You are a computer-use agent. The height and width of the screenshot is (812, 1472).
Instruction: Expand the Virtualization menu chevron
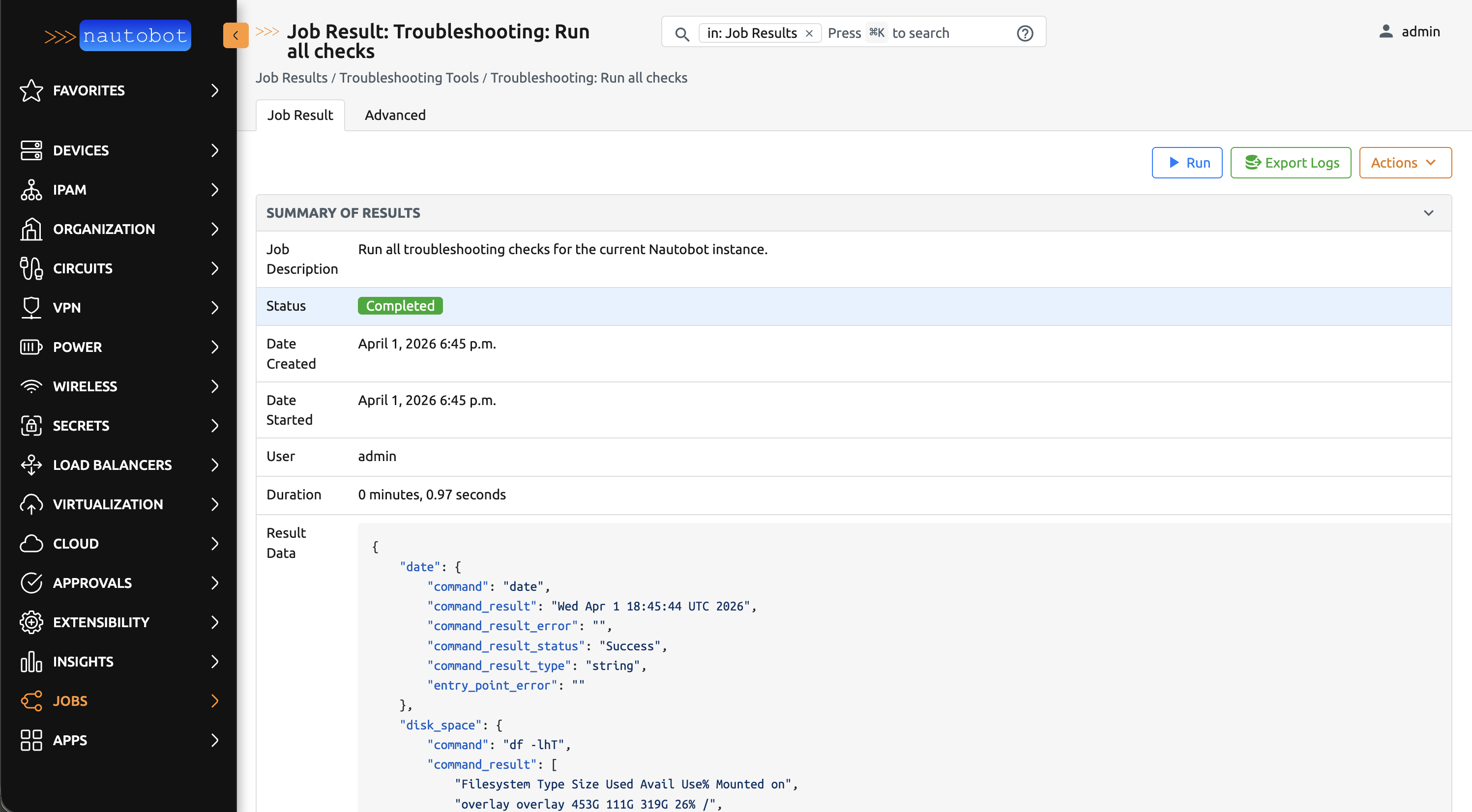click(x=215, y=504)
